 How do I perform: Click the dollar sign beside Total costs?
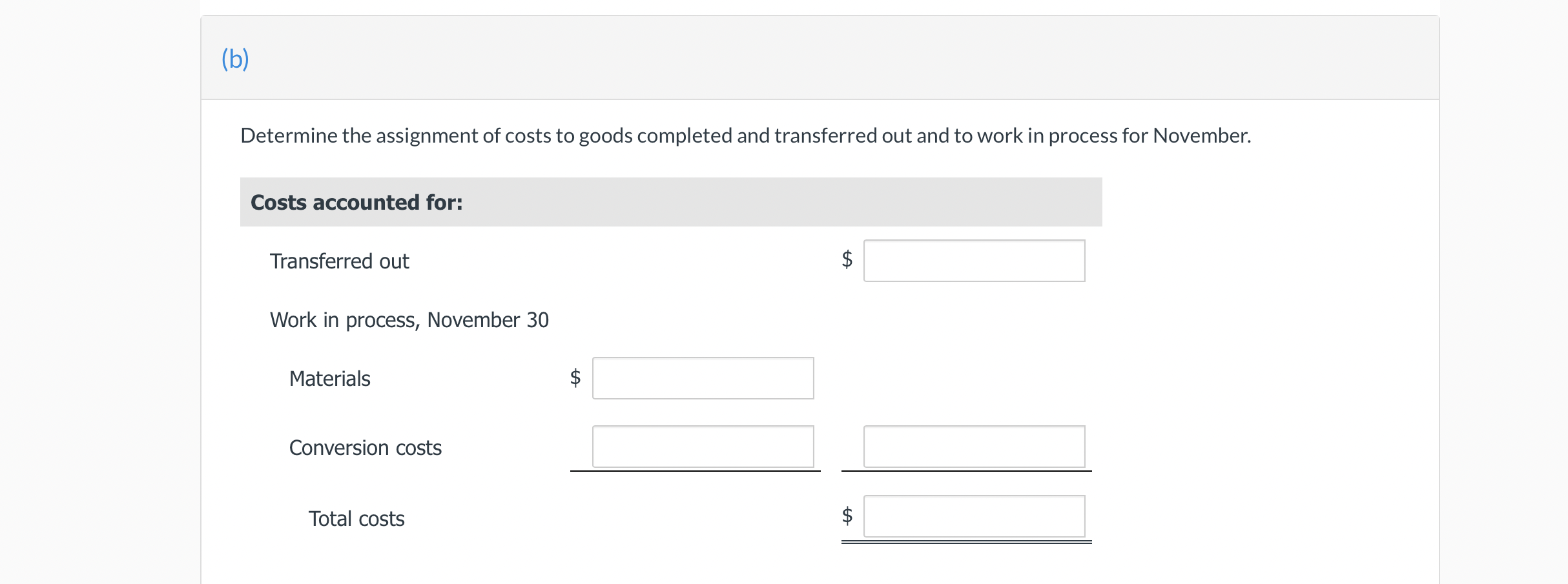click(x=847, y=516)
